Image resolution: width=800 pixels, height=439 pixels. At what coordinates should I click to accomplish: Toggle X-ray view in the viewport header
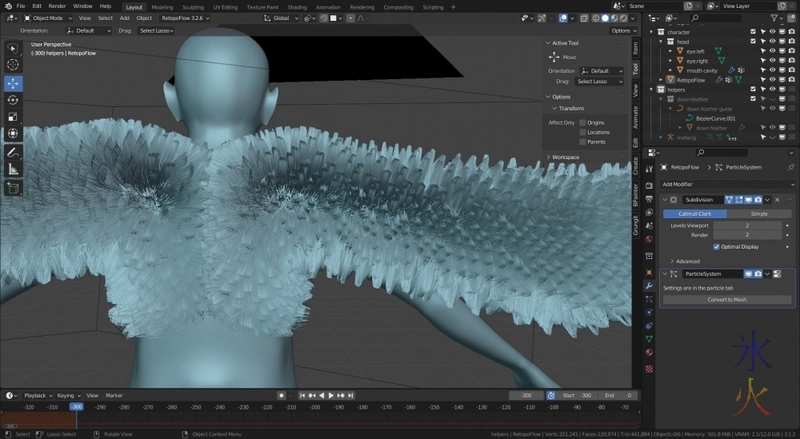[584, 18]
